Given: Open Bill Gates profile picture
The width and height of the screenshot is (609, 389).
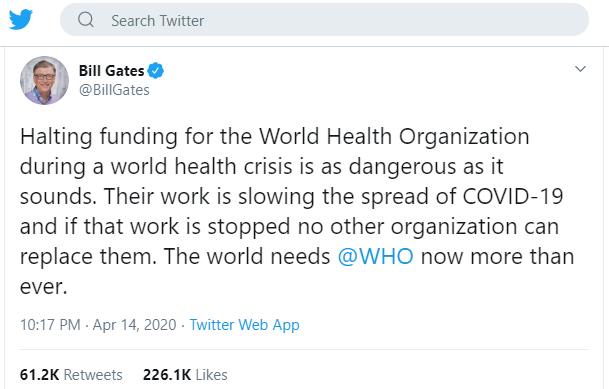Looking at the screenshot, I should (44, 80).
